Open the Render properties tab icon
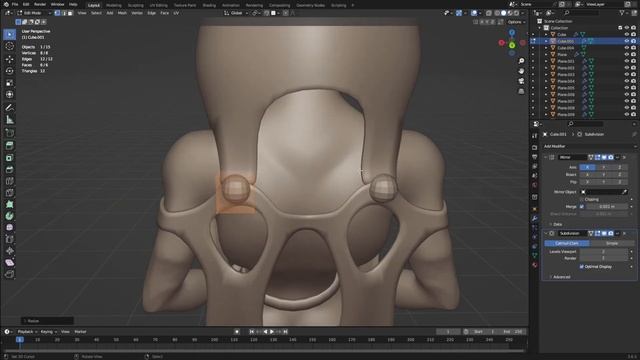This screenshot has width=640, height=360. [x=535, y=147]
